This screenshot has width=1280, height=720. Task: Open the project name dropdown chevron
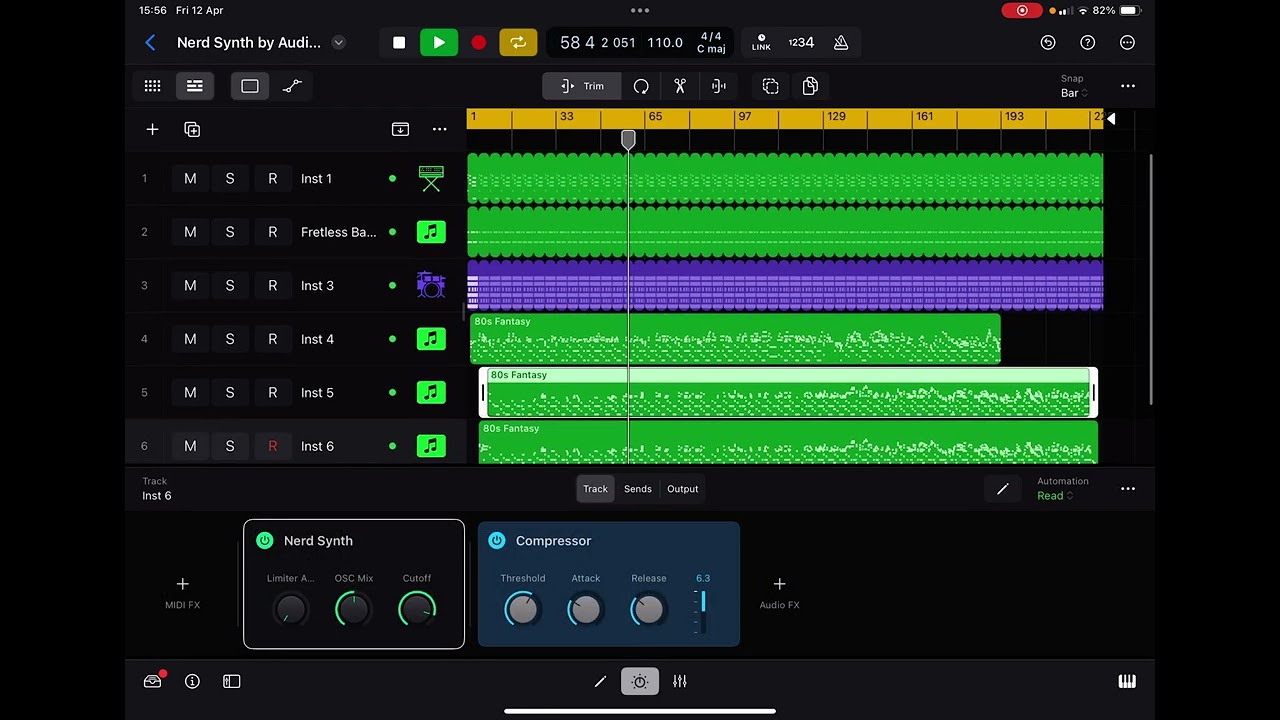coord(338,43)
